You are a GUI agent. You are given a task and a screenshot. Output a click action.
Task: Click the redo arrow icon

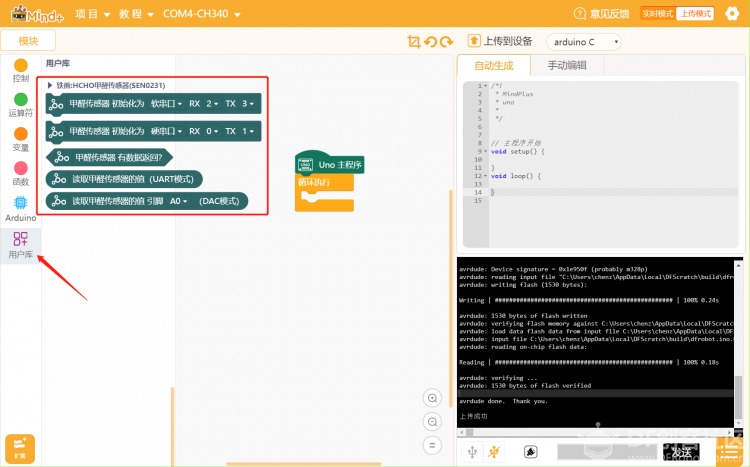(447, 42)
